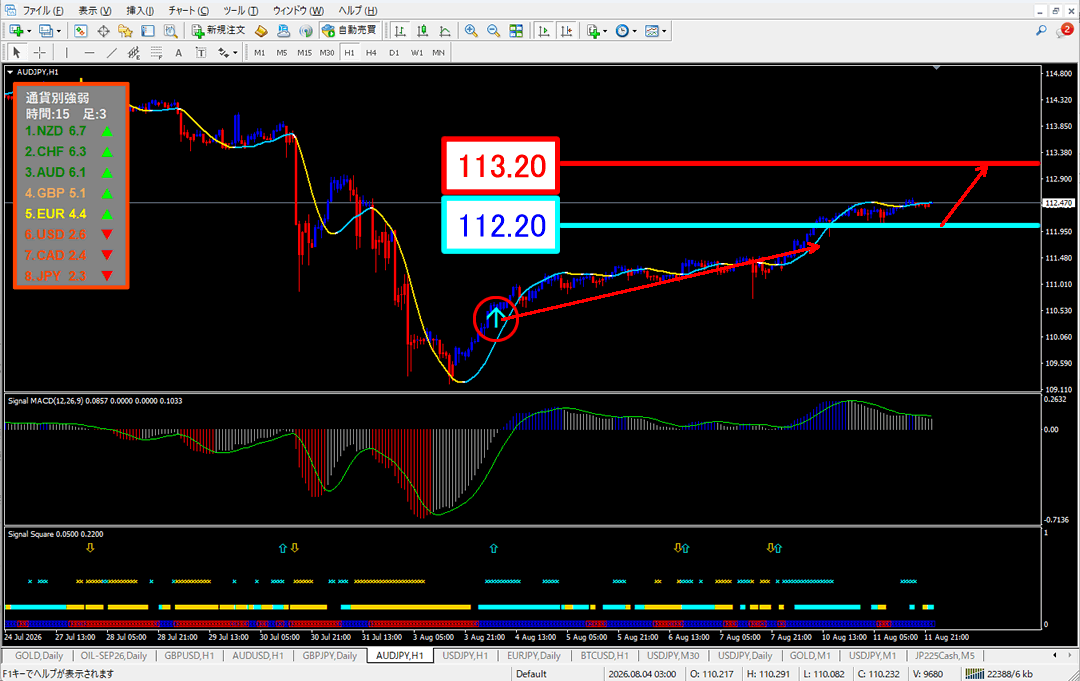Screen dimensions: 1080x681
Task: Open the ツール (T) menu
Action: (x=240, y=11)
